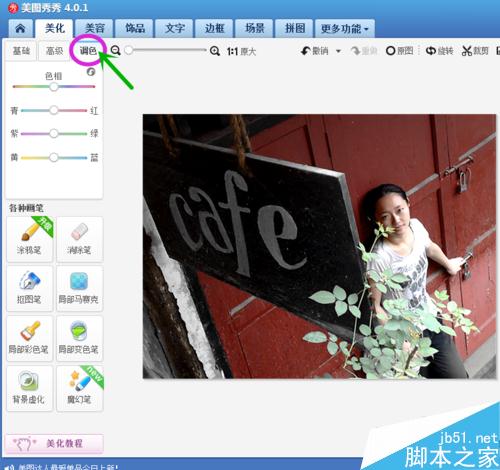Click the zoom in magnifier icon
500x470 pixels.
215,51
